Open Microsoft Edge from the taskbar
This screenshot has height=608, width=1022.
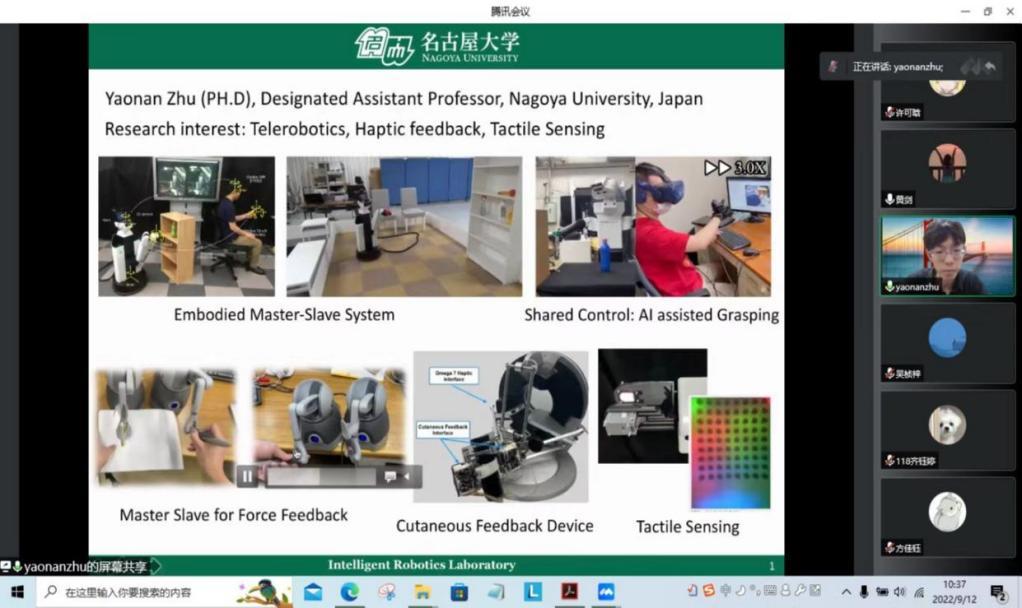[x=349, y=592]
